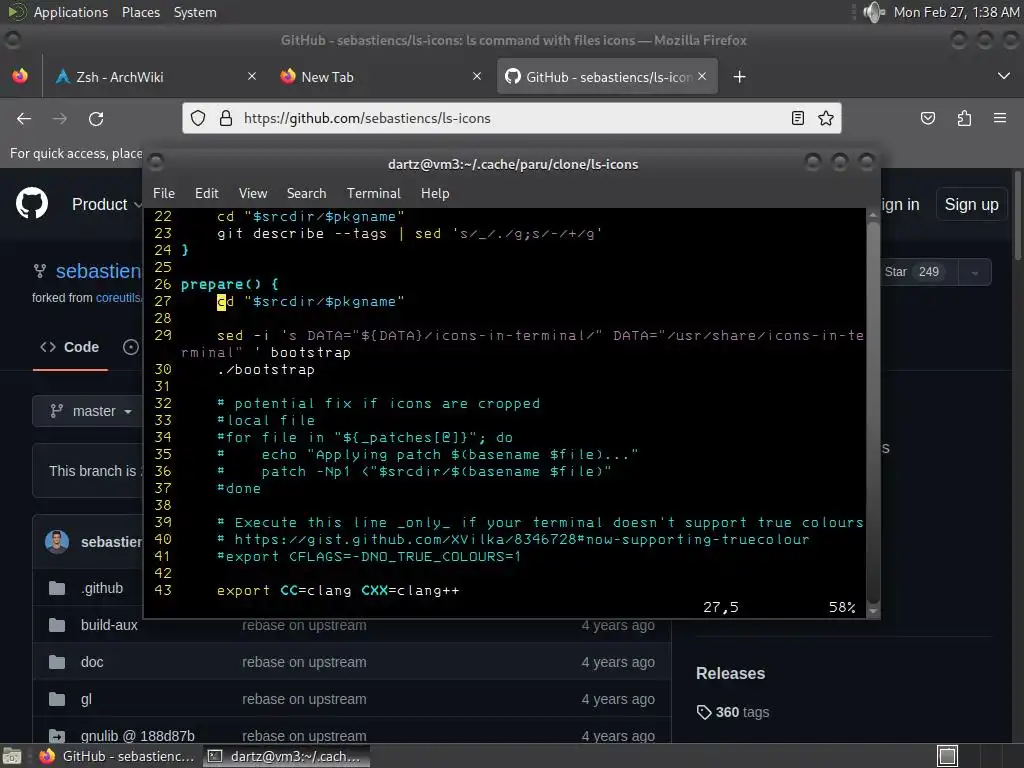The width and height of the screenshot is (1024, 768).
Task: Open the terminal View menu
Action: point(253,193)
